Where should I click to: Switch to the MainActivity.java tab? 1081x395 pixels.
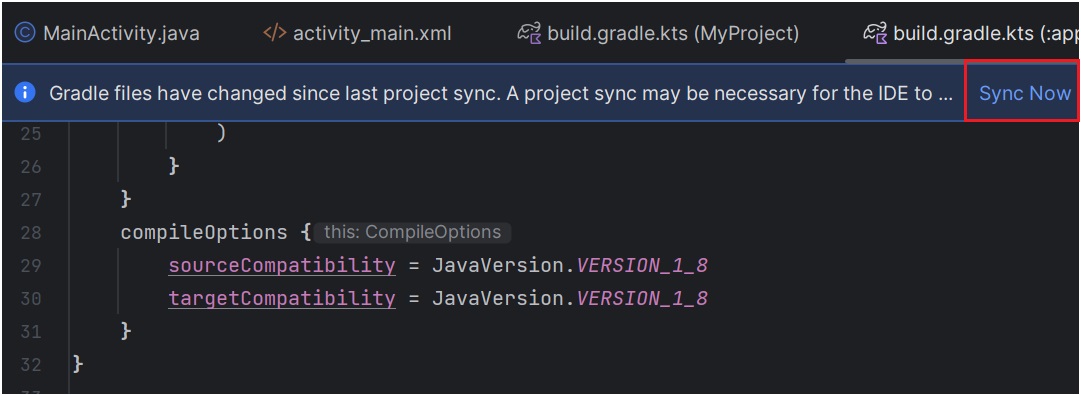tap(107, 32)
